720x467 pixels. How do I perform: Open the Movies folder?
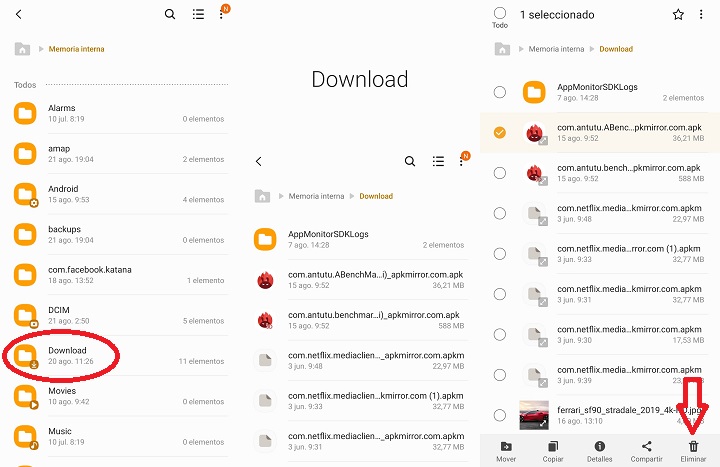point(119,396)
